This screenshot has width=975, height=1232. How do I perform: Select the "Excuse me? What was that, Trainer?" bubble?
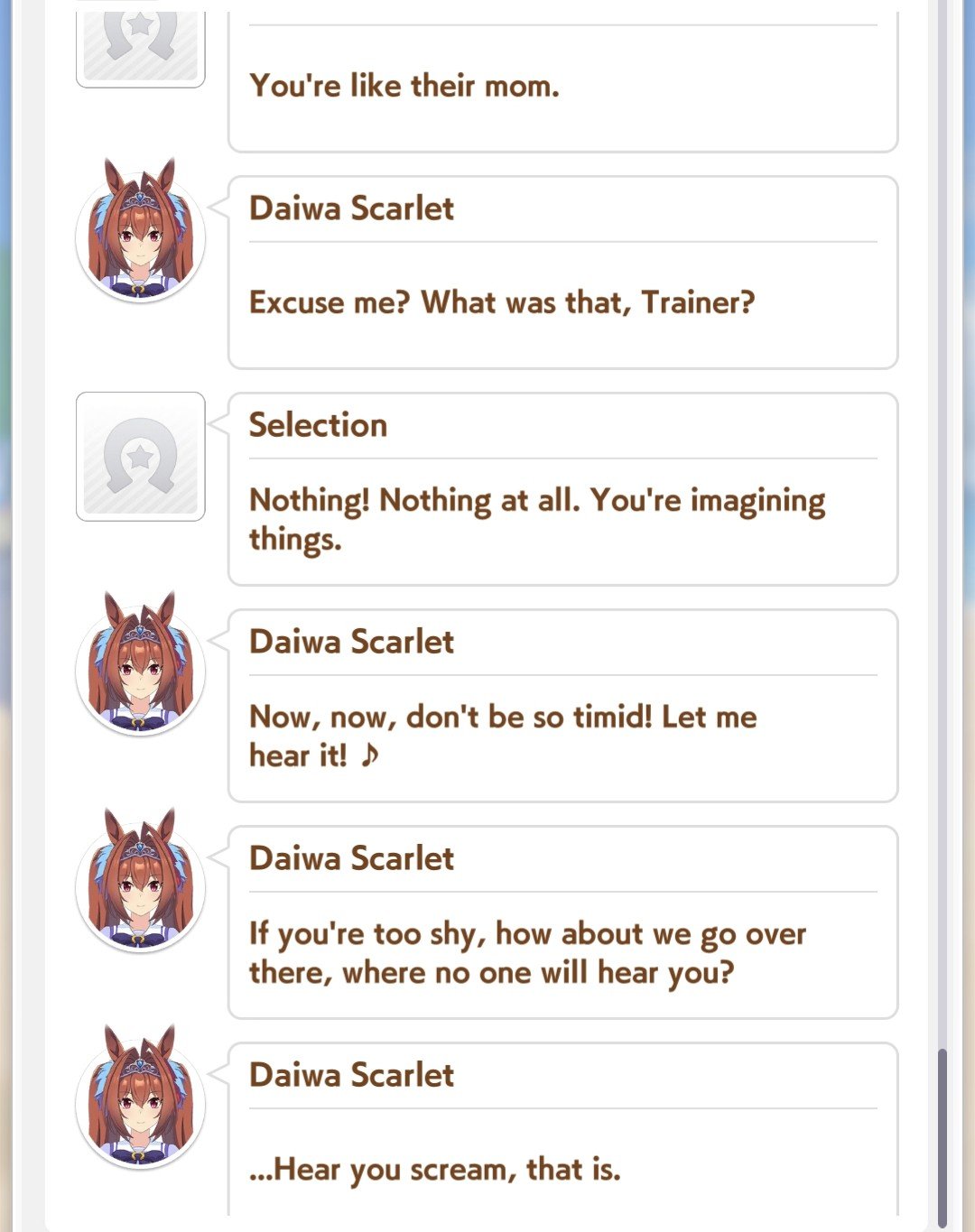tap(563, 273)
